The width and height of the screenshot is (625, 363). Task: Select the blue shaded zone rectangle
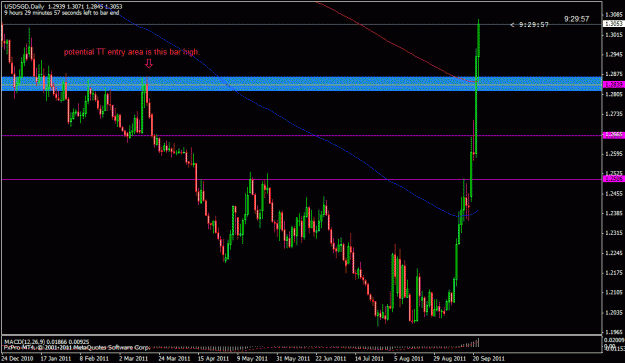tap(302, 84)
